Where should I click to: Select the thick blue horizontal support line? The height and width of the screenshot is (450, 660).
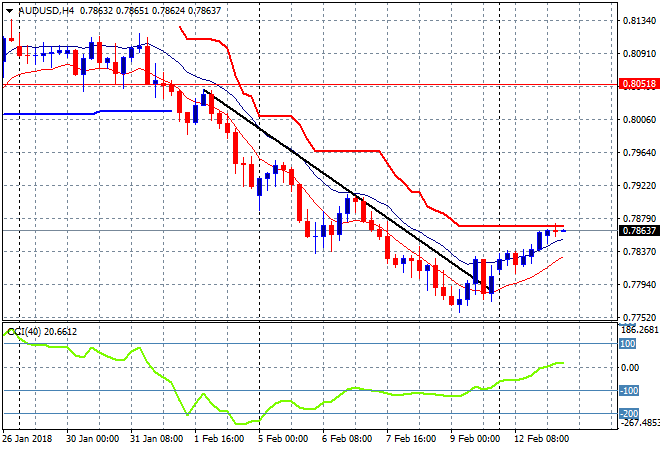(88, 112)
